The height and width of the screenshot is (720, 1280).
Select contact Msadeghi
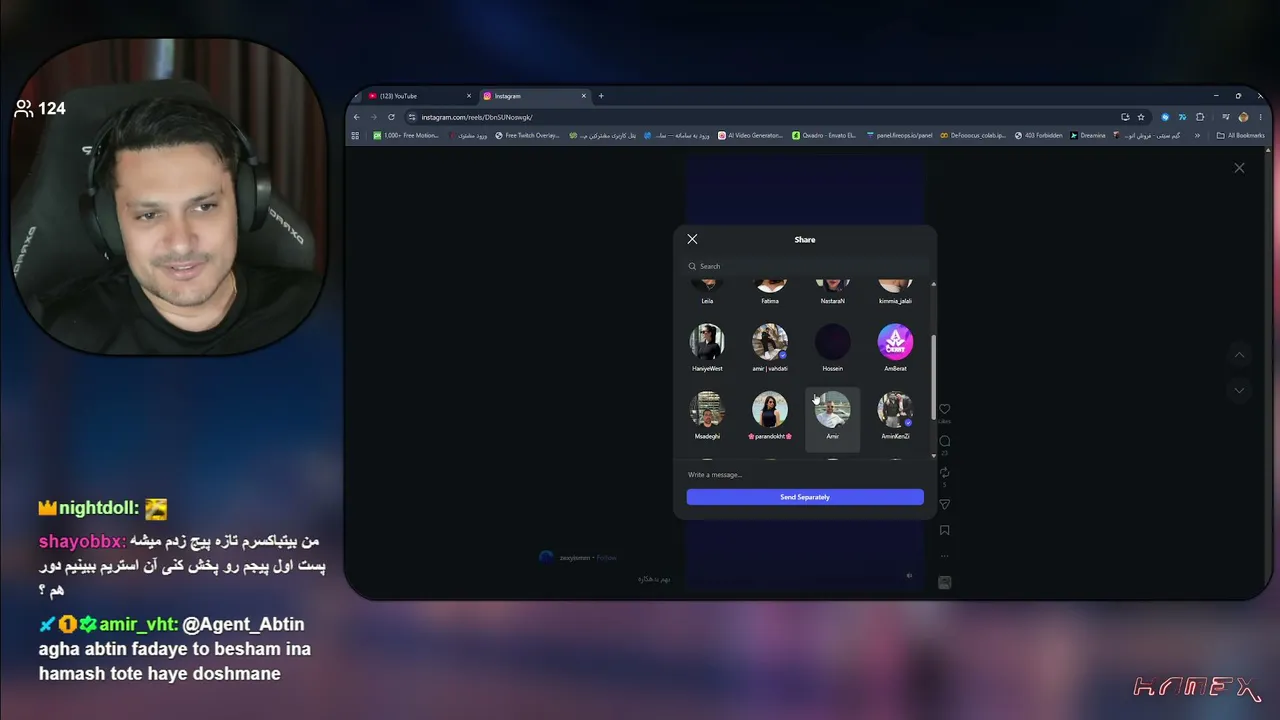(x=707, y=416)
